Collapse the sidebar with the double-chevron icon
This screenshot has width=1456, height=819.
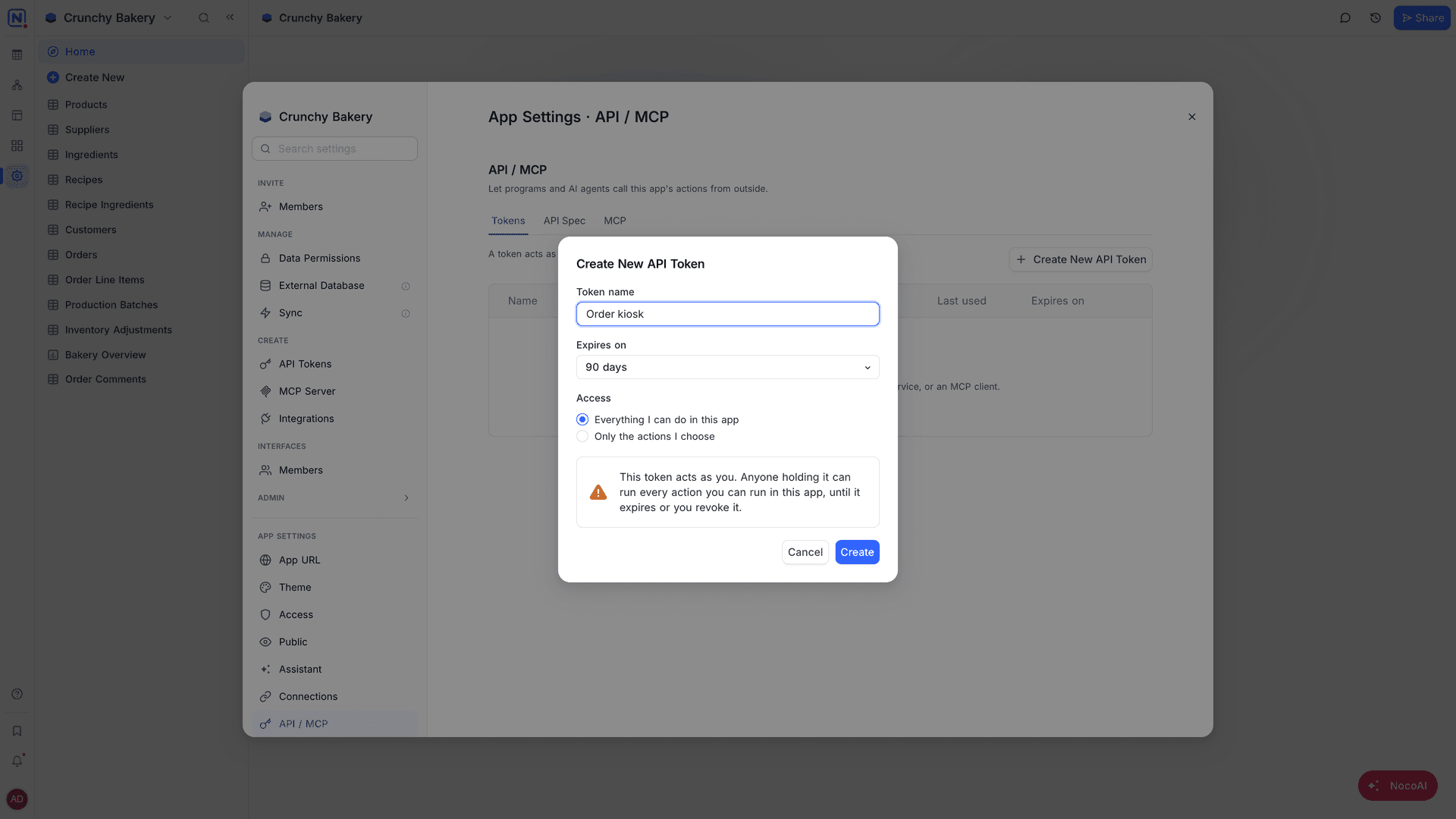tap(230, 17)
